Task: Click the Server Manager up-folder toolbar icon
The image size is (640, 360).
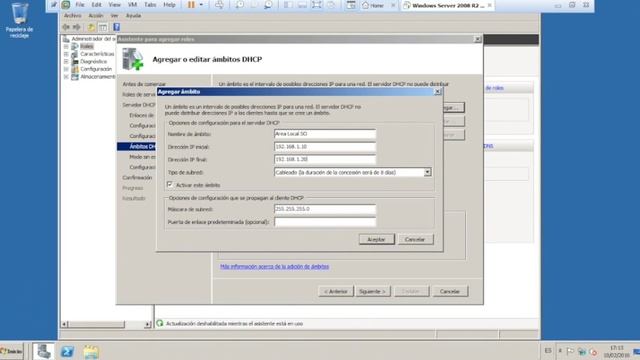Action: coord(91,27)
